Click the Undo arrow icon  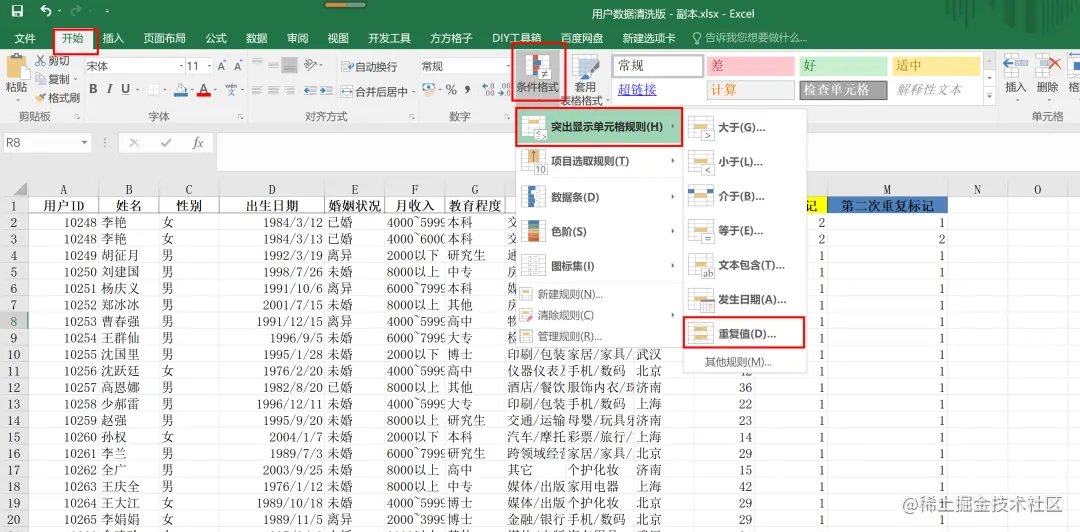tap(45, 11)
